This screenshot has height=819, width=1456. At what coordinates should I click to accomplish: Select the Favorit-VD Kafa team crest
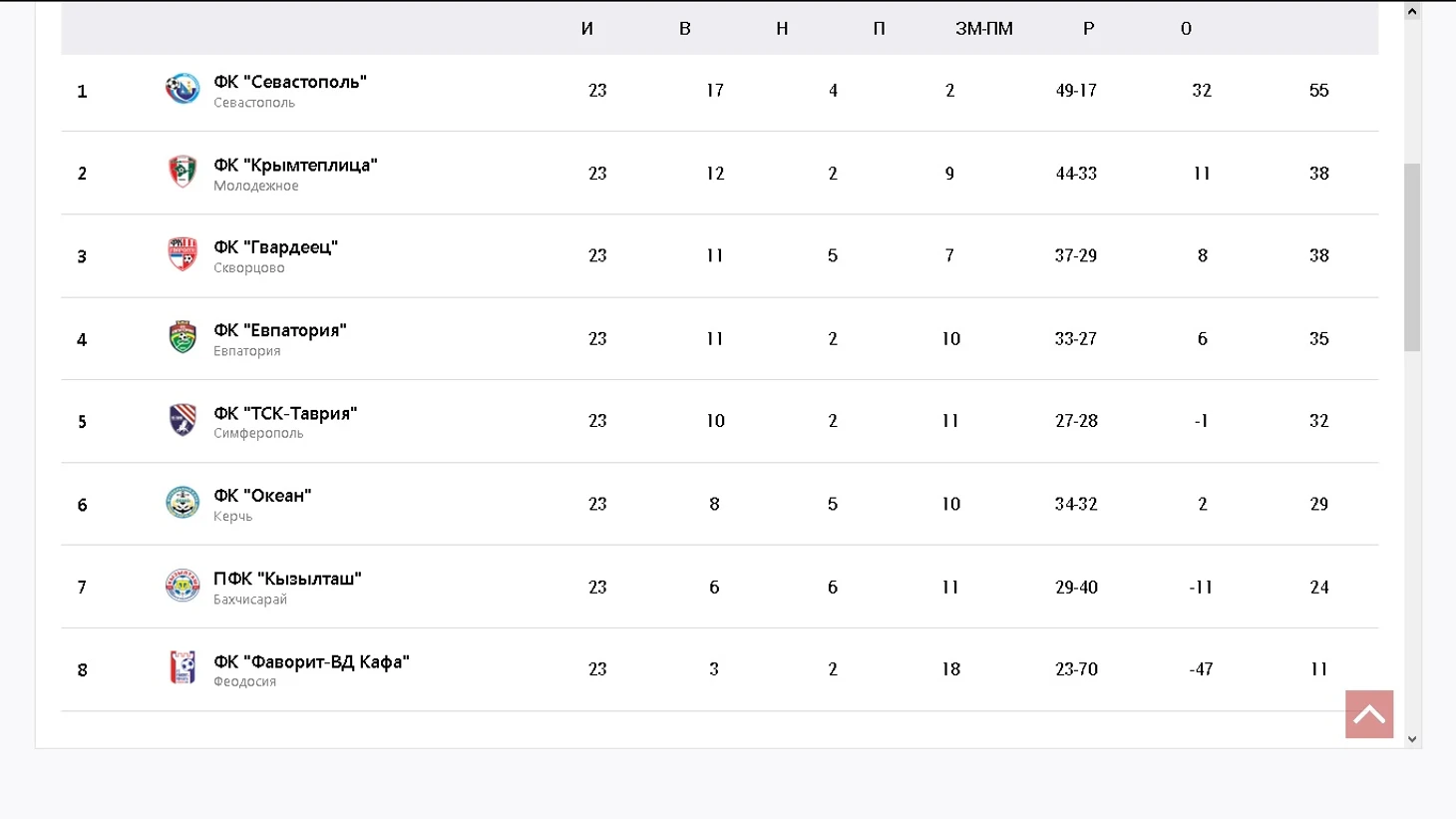(182, 667)
